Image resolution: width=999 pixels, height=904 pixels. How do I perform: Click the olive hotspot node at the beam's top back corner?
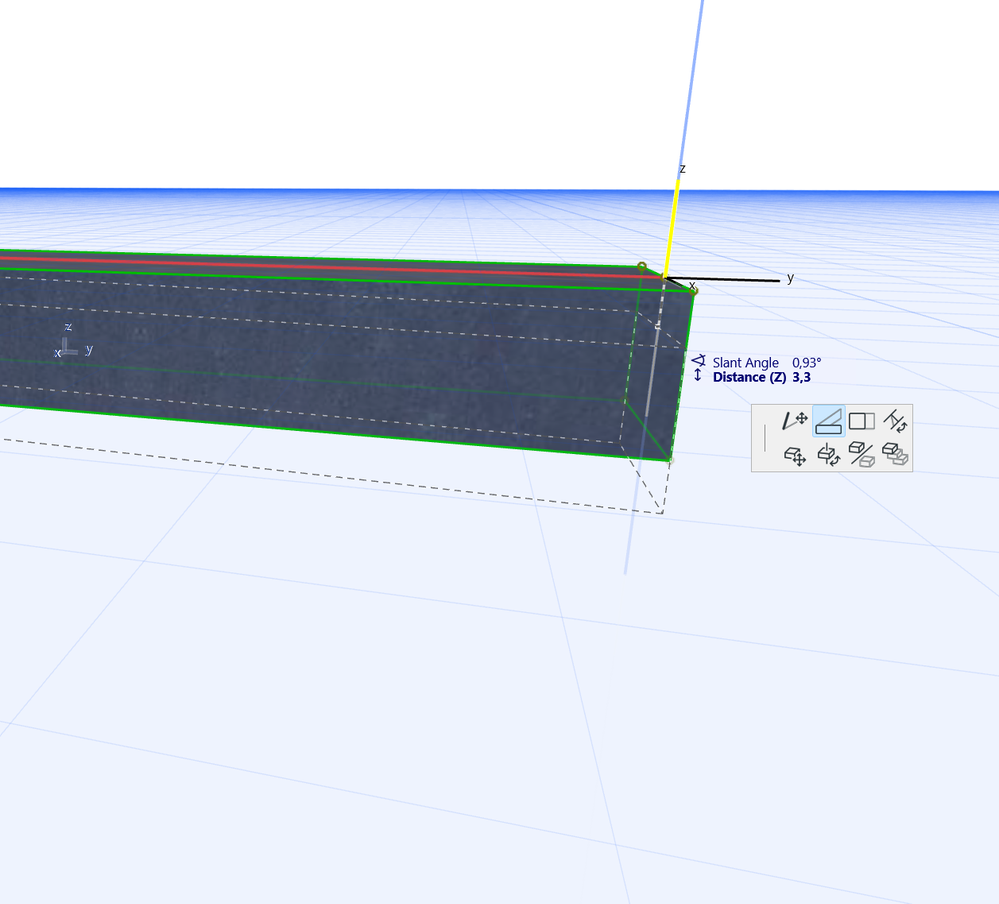click(642, 266)
